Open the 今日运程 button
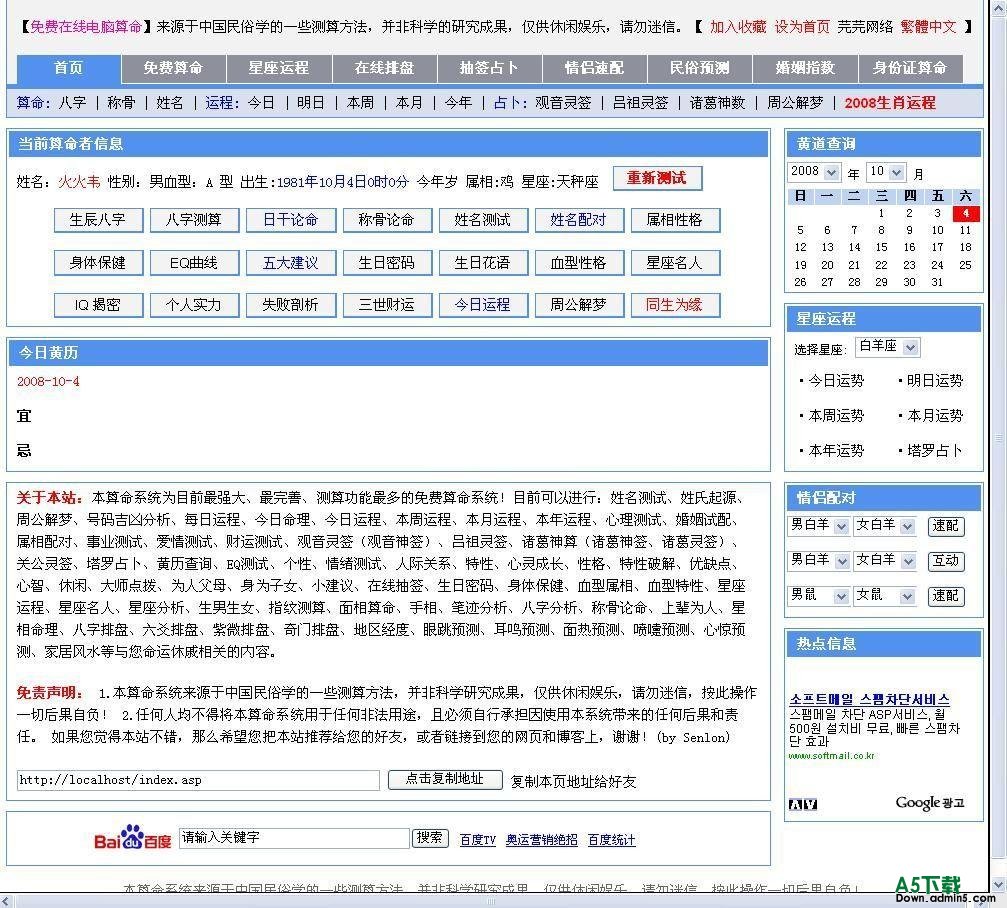The height and width of the screenshot is (908, 1007). 483,305
